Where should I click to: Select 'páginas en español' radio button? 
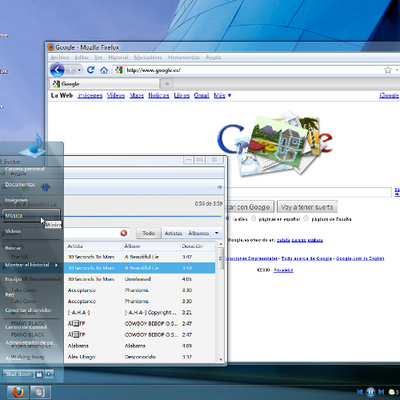[x=254, y=219]
